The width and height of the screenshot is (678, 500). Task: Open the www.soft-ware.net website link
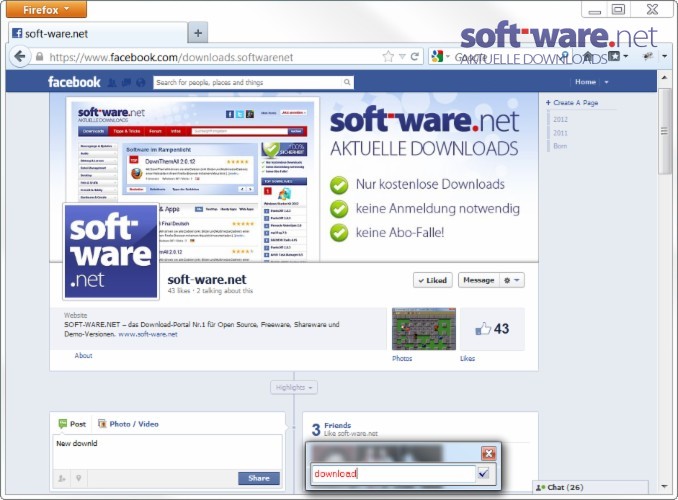point(148,334)
